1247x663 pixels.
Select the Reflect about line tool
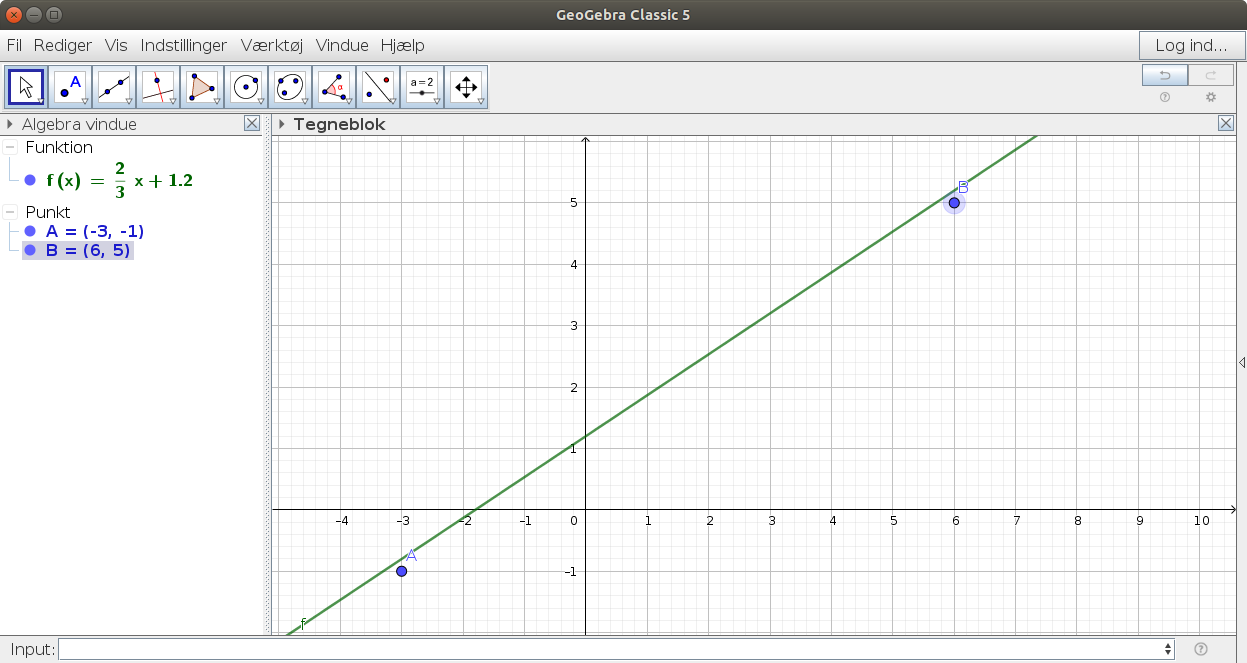point(378,87)
